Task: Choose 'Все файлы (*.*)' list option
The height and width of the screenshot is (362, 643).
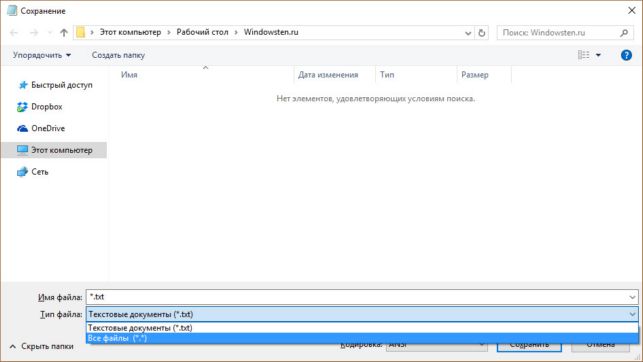Action: (362, 338)
